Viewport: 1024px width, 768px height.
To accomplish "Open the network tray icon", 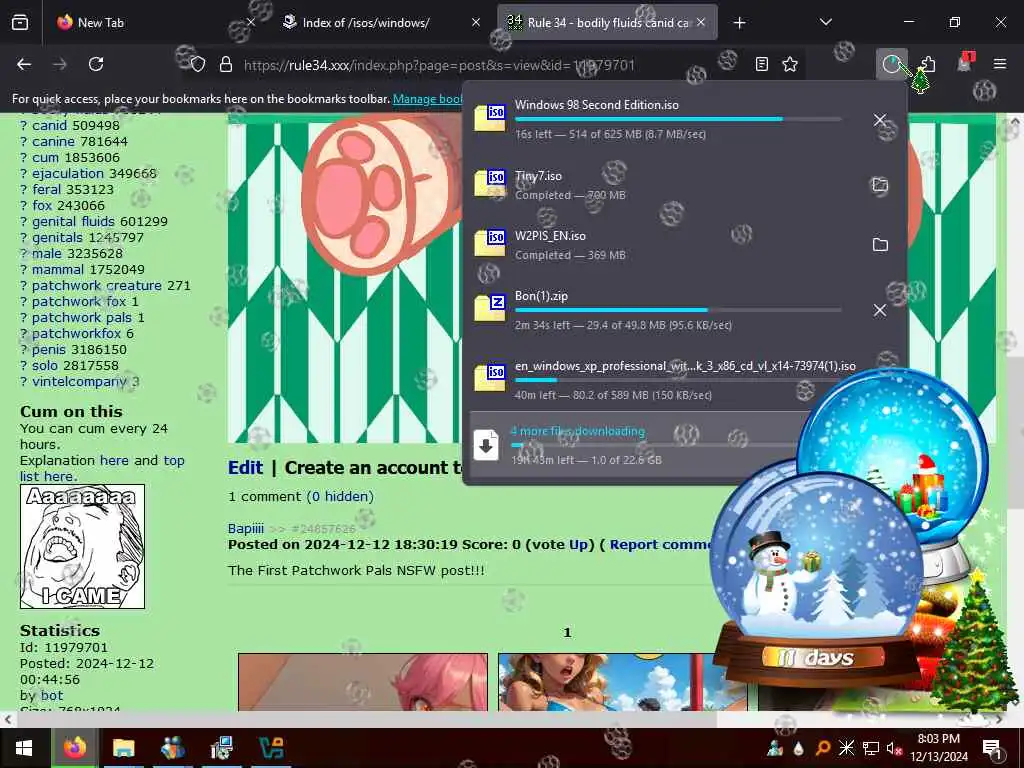I will (x=871, y=748).
